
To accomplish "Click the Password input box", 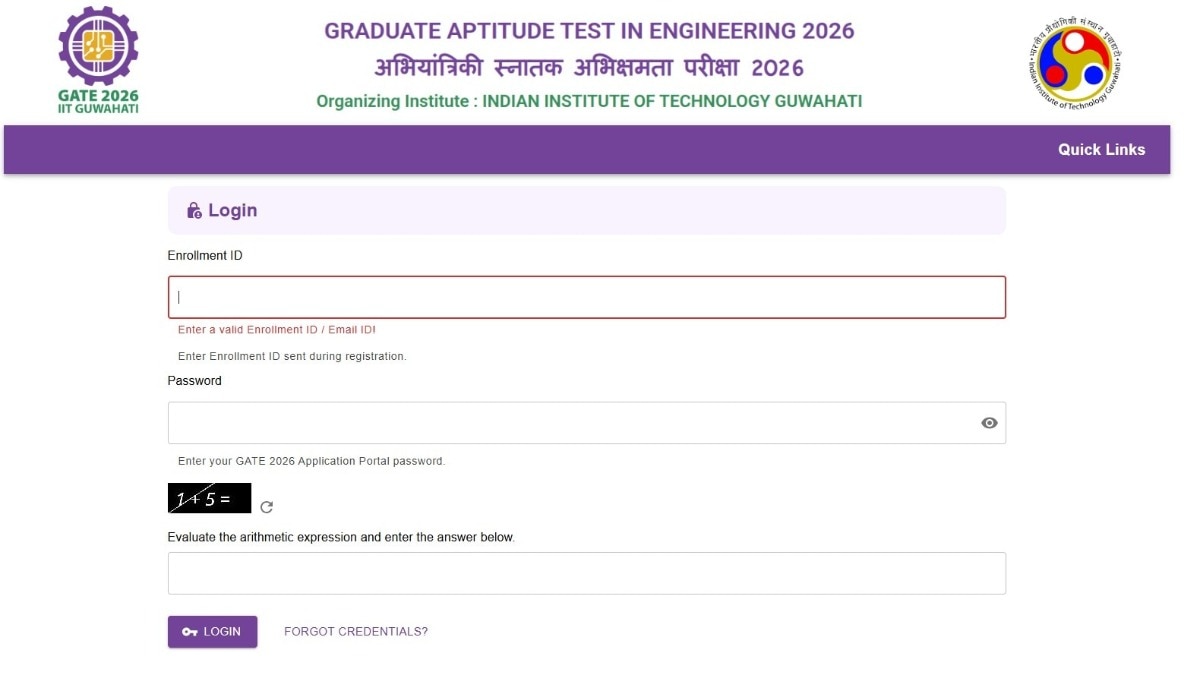I will 560,422.
